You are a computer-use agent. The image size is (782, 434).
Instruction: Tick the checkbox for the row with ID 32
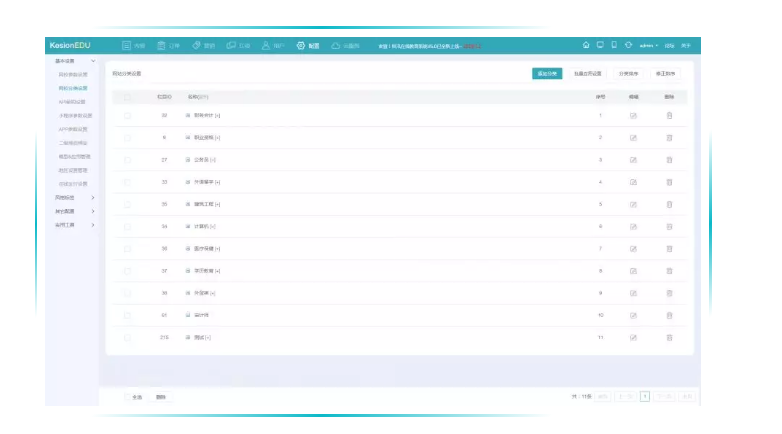pyautogui.click(x=127, y=116)
